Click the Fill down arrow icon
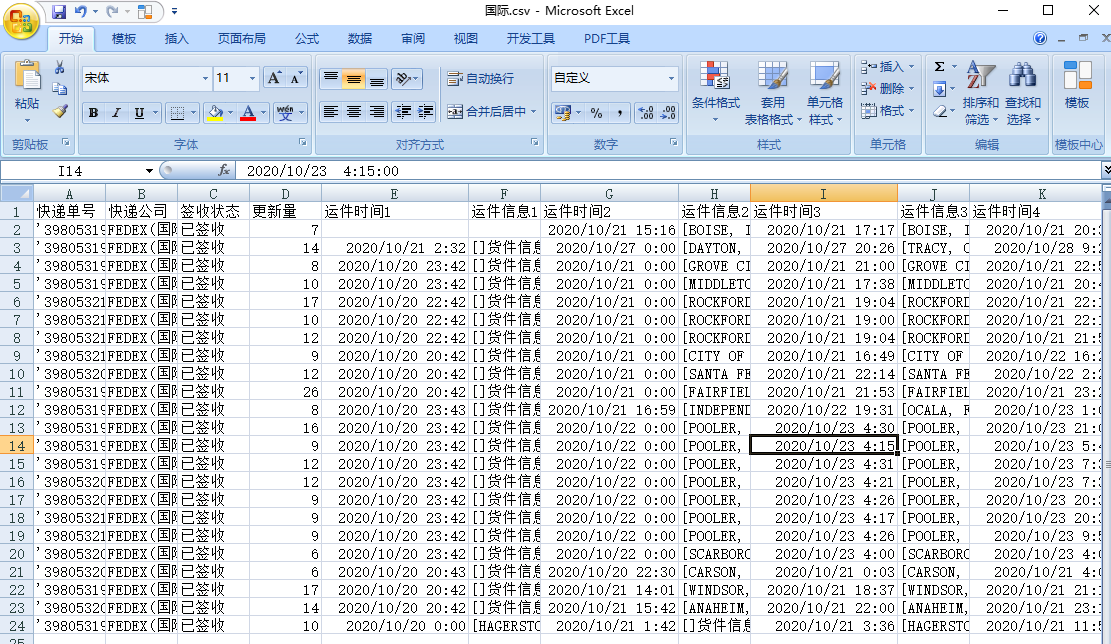This screenshot has height=644, width=1111. click(940, 89)
